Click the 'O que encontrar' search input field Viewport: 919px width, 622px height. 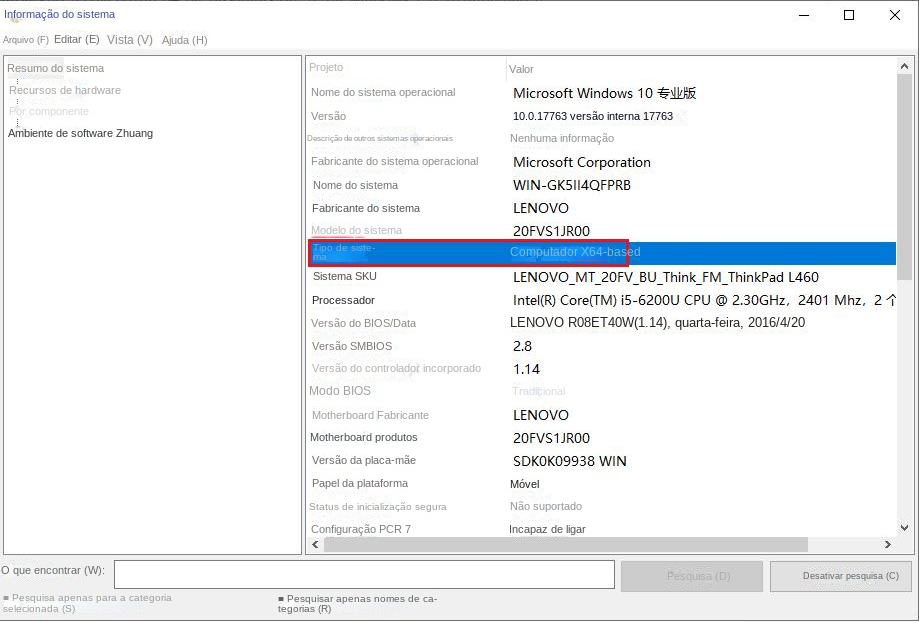363,574
